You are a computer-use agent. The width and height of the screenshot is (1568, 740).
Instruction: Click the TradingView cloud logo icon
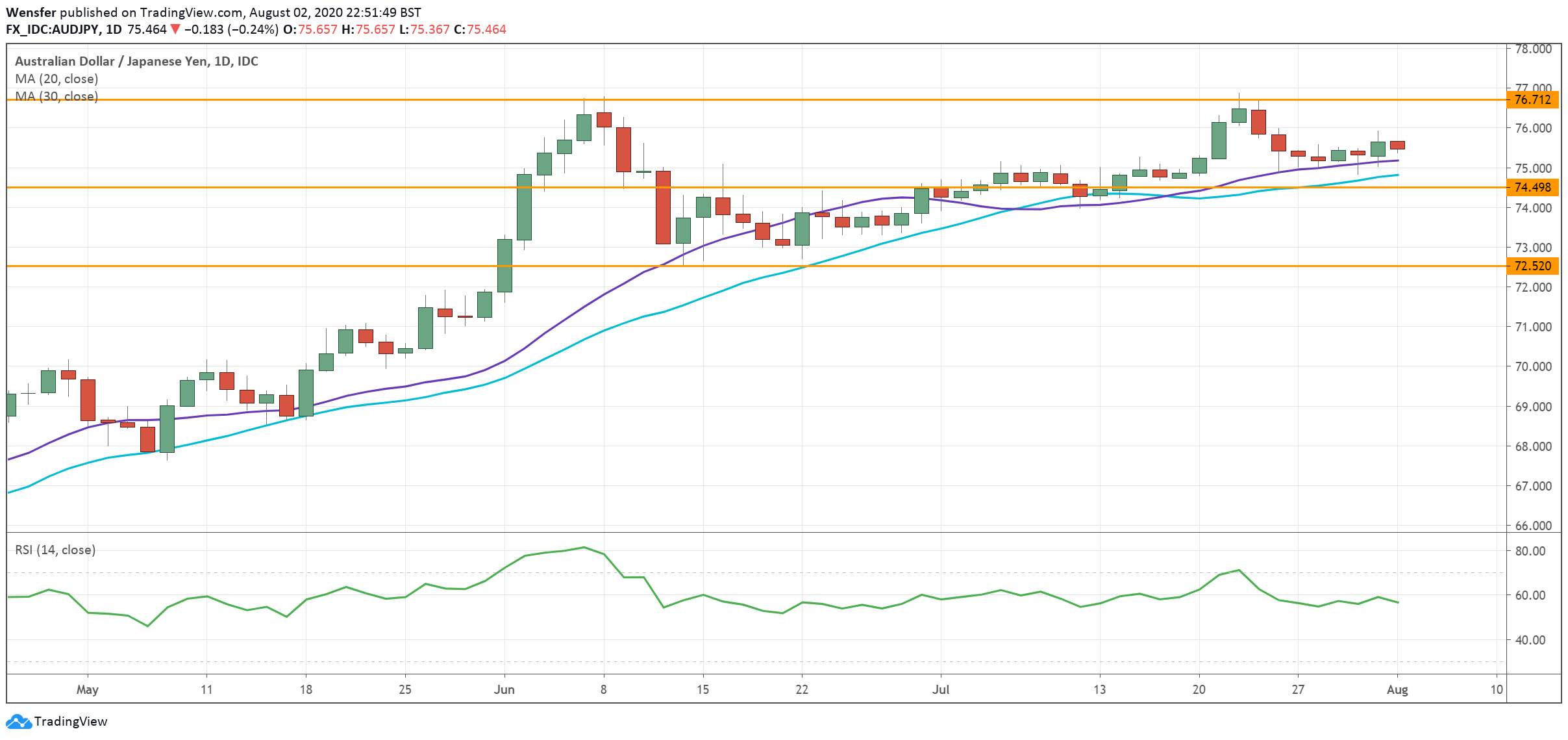coord(18,722)
